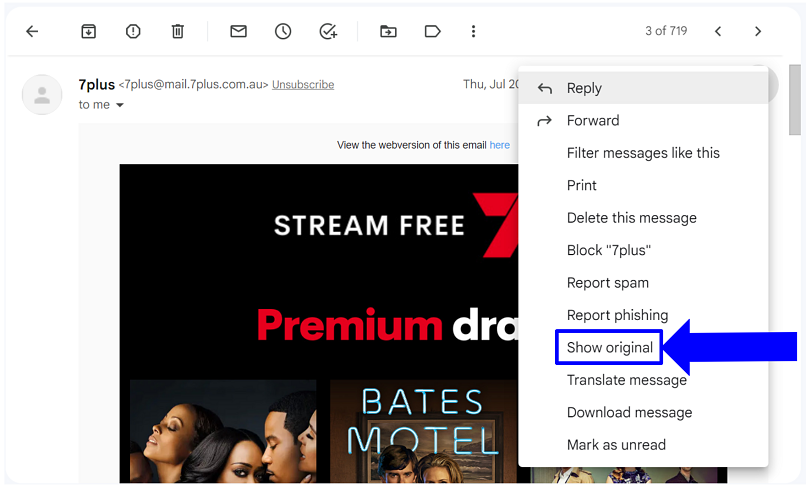Screen dimensions: 806x486
Task: Select Download message
Action: pyautogui.click(x=644, y=412)
